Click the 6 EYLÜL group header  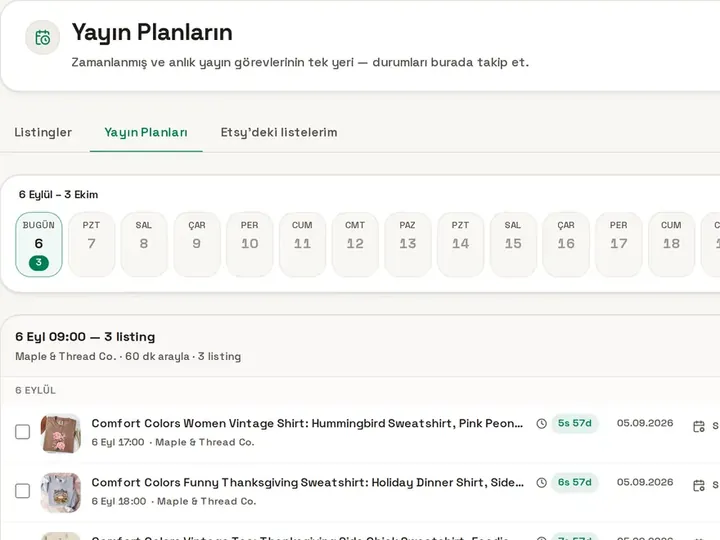coord(35,390)
